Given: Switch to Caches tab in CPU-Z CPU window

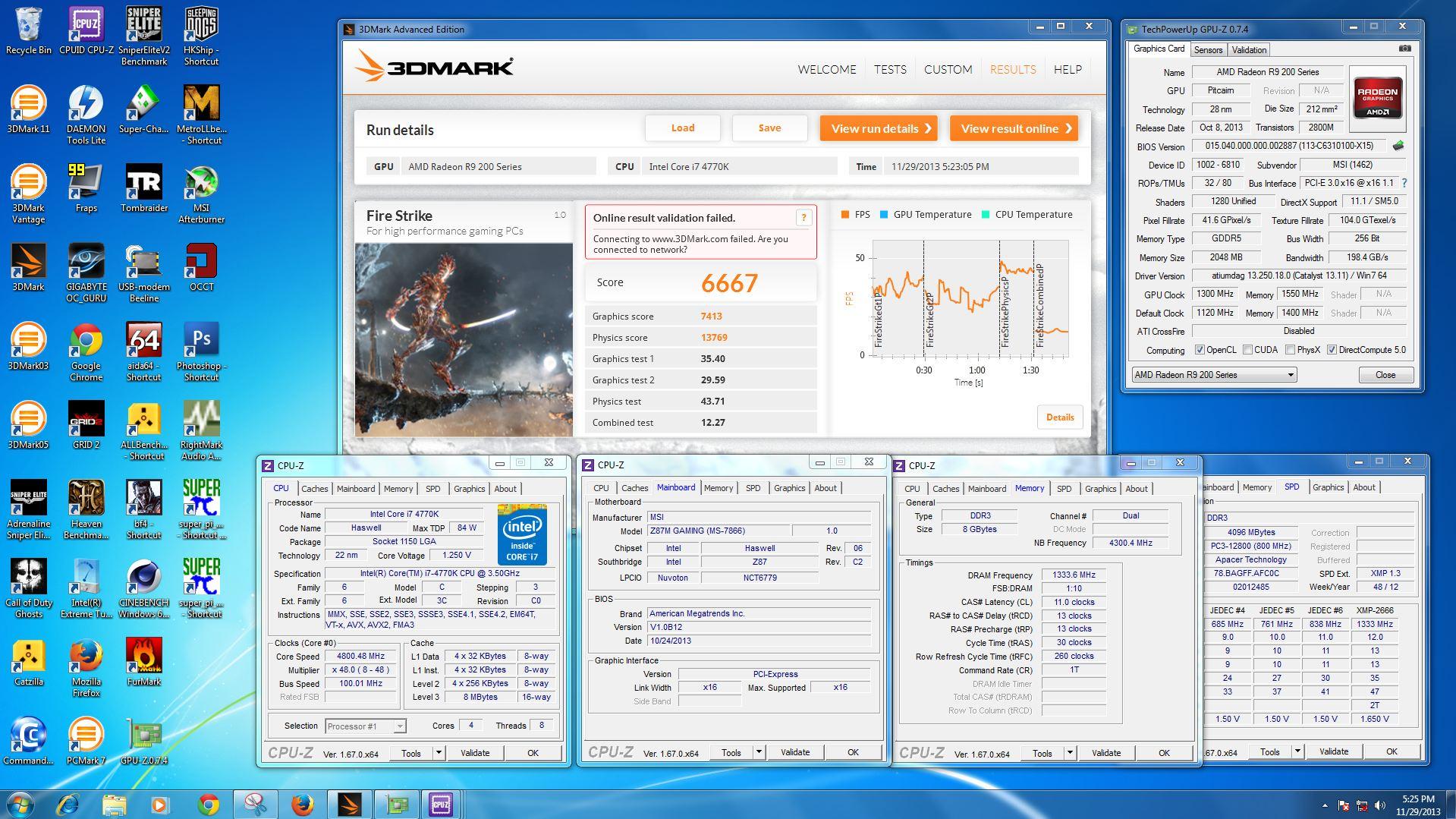Looking at the screenshot, I should coord(315,489).
